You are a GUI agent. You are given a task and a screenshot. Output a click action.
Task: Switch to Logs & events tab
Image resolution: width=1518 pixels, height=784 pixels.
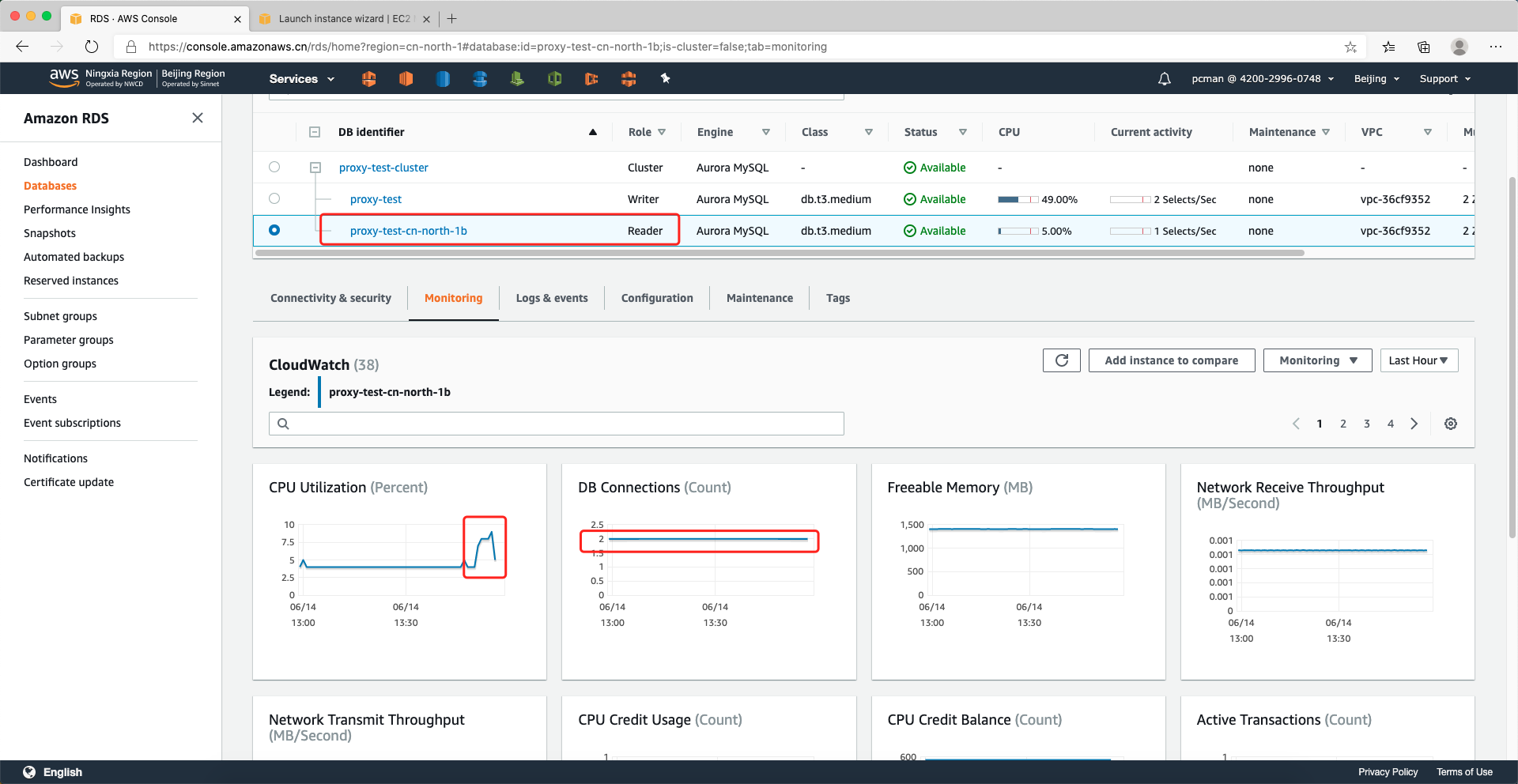tap(552, 298)
